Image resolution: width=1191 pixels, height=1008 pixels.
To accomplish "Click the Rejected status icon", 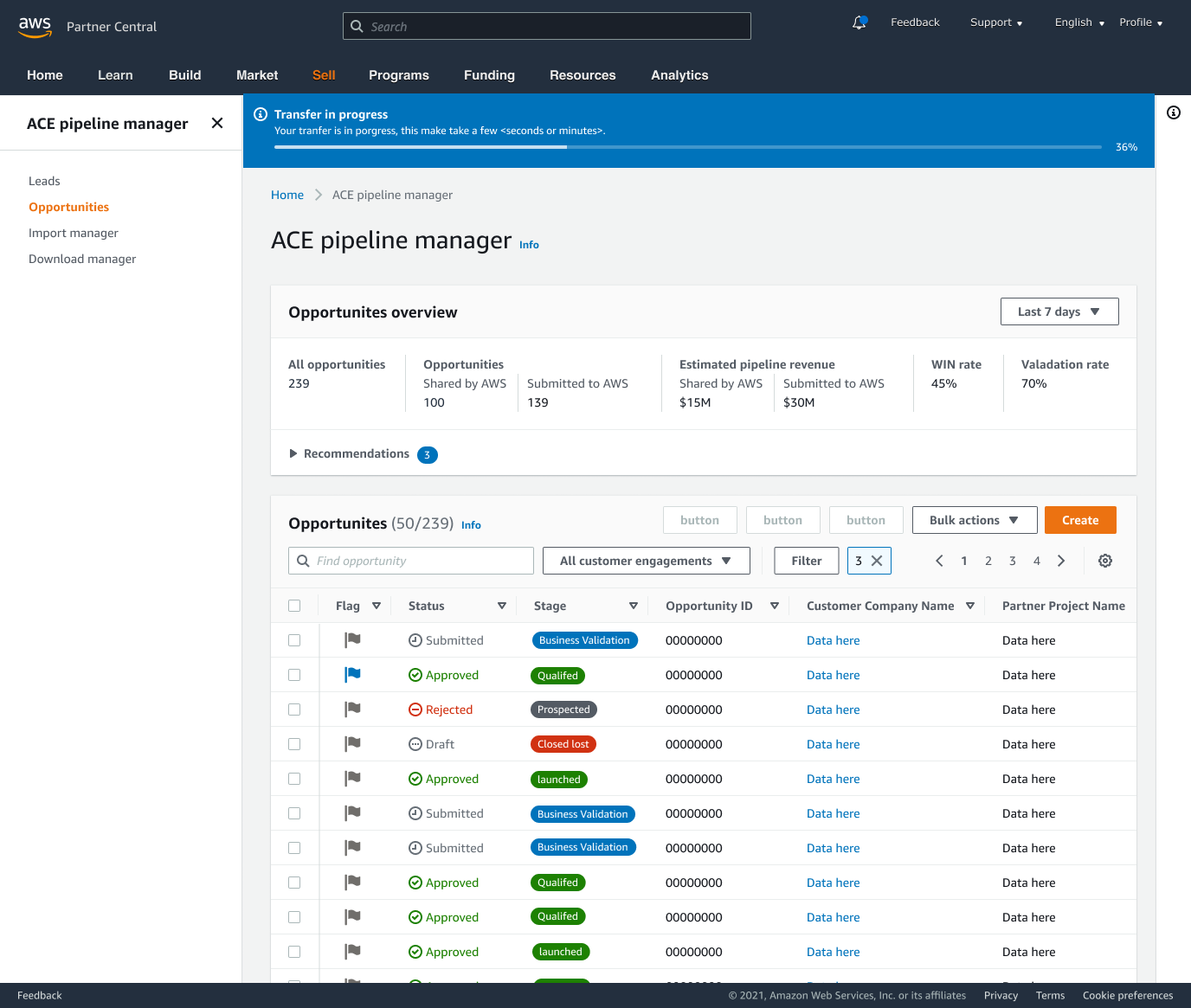I will (415, 709).
